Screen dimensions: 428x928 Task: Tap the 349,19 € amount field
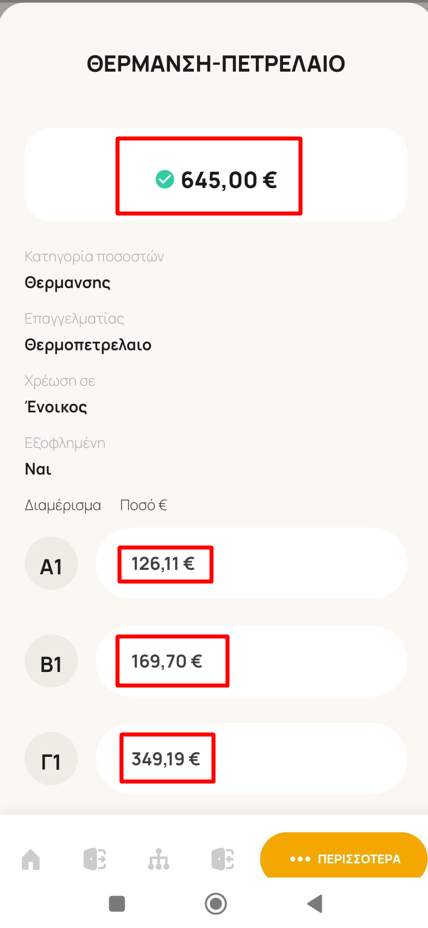[251, 759]
